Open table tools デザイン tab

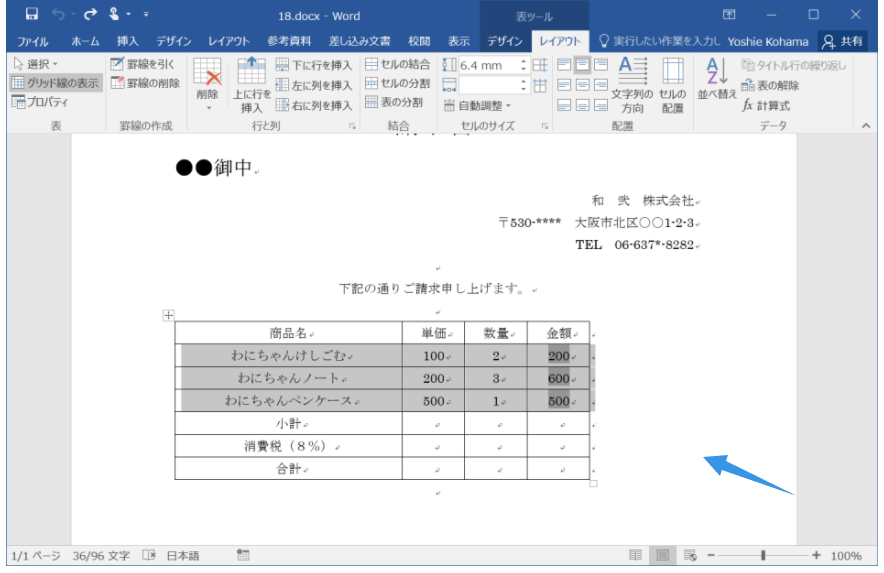click(505, 41)
